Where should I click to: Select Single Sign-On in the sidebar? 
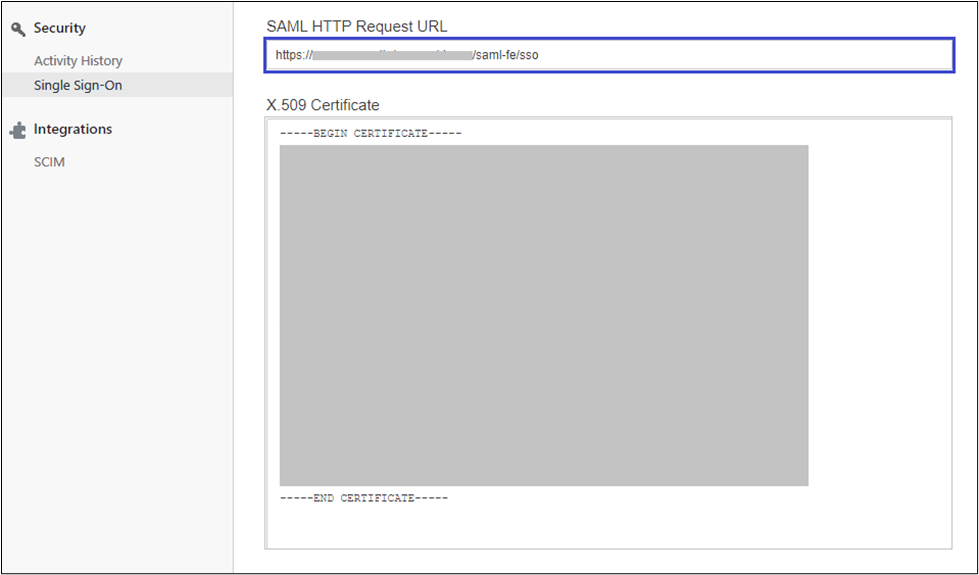78,86
